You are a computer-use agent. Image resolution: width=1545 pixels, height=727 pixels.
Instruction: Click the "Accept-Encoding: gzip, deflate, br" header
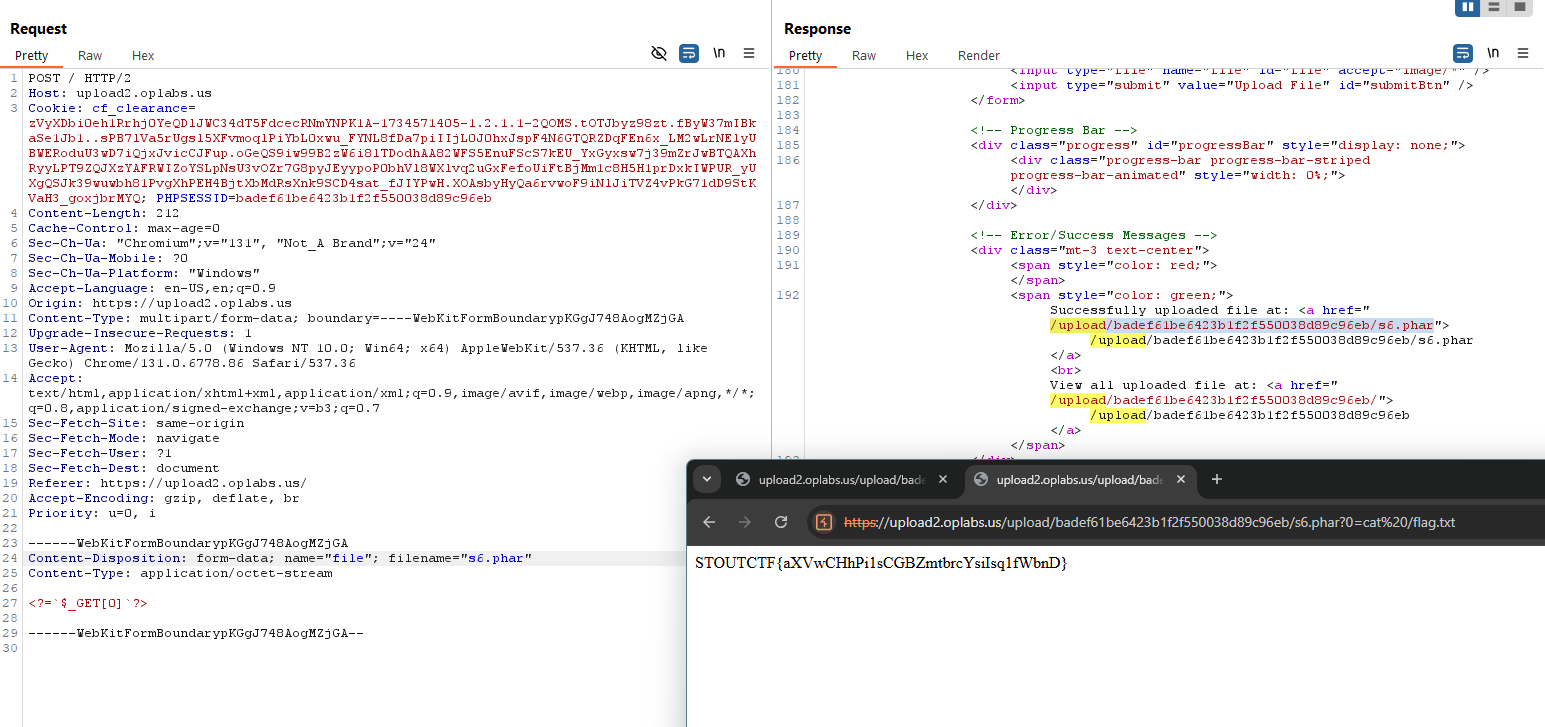[x=164, y=498]
